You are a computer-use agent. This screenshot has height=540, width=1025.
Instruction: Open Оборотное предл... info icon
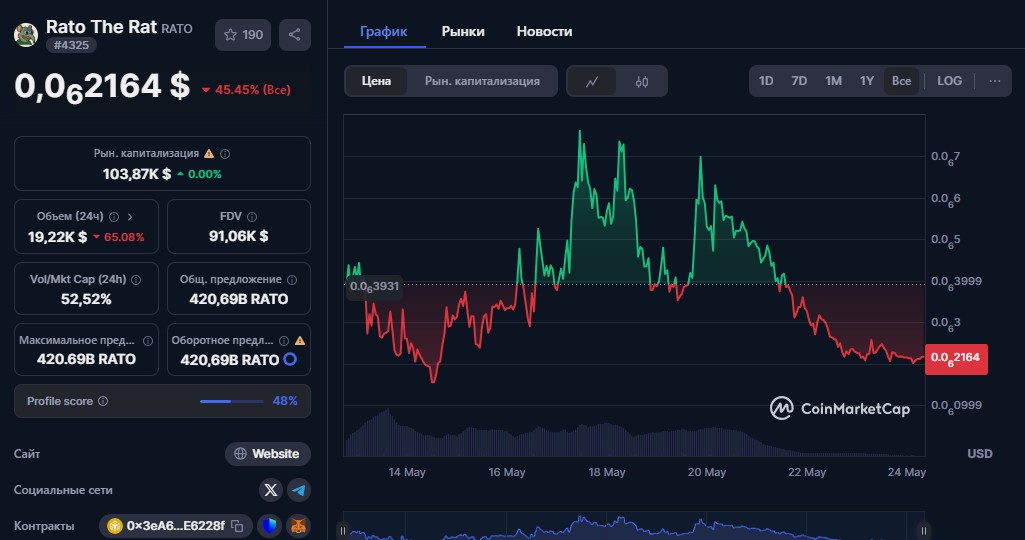284,341
